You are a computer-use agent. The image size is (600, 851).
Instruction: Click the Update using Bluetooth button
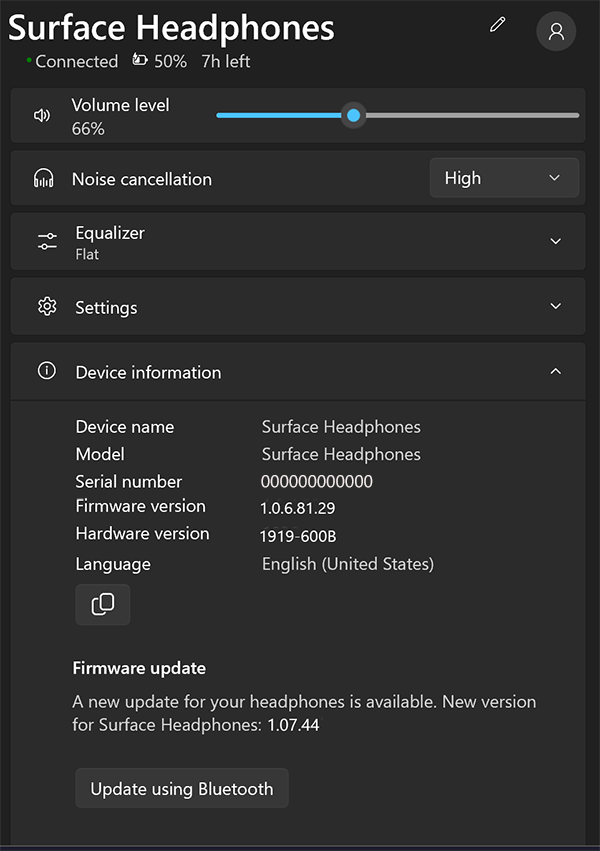coord(181,788)
